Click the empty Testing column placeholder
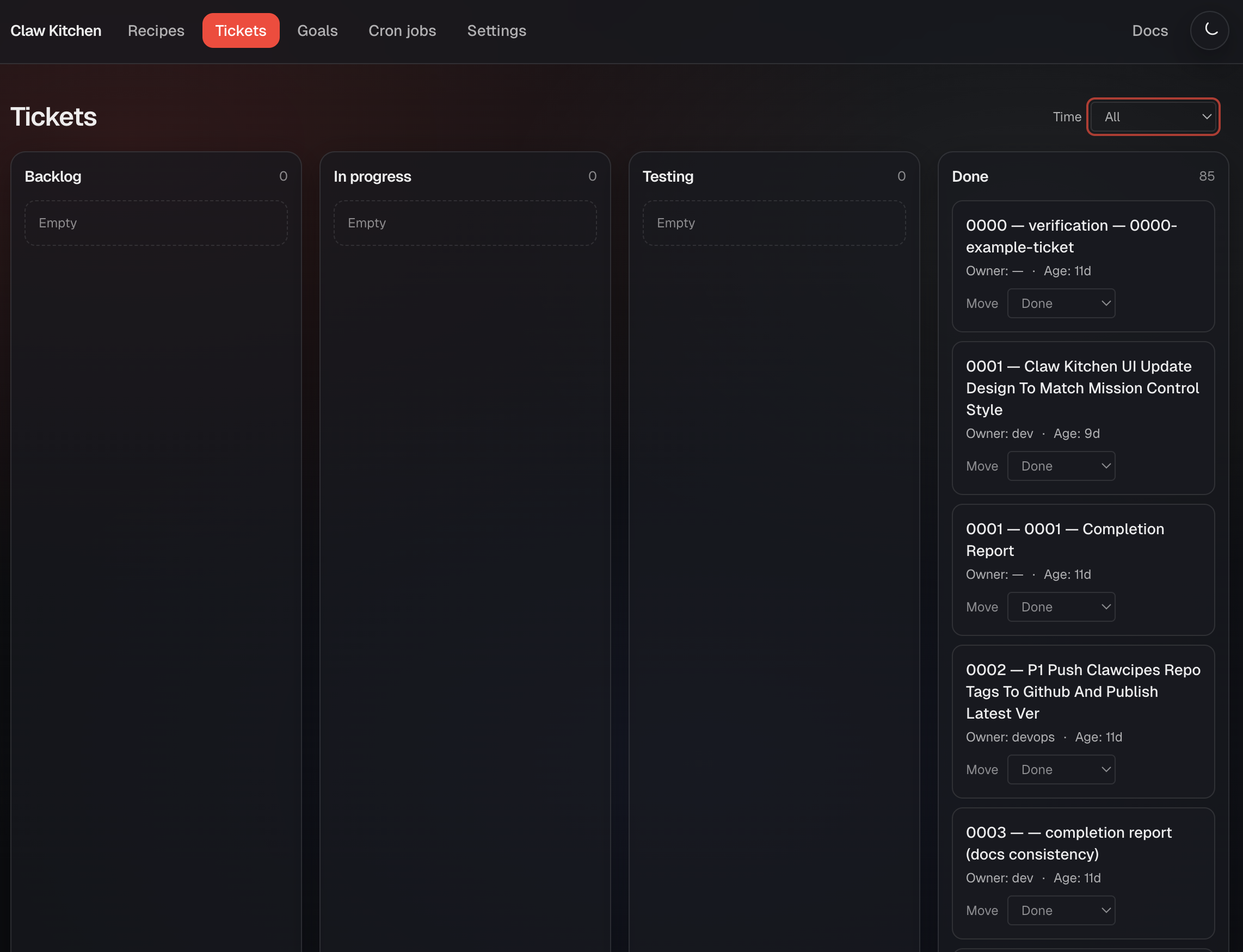This screenshot has height=952, width=1243. pyautogui.click(x=774, y=223)
